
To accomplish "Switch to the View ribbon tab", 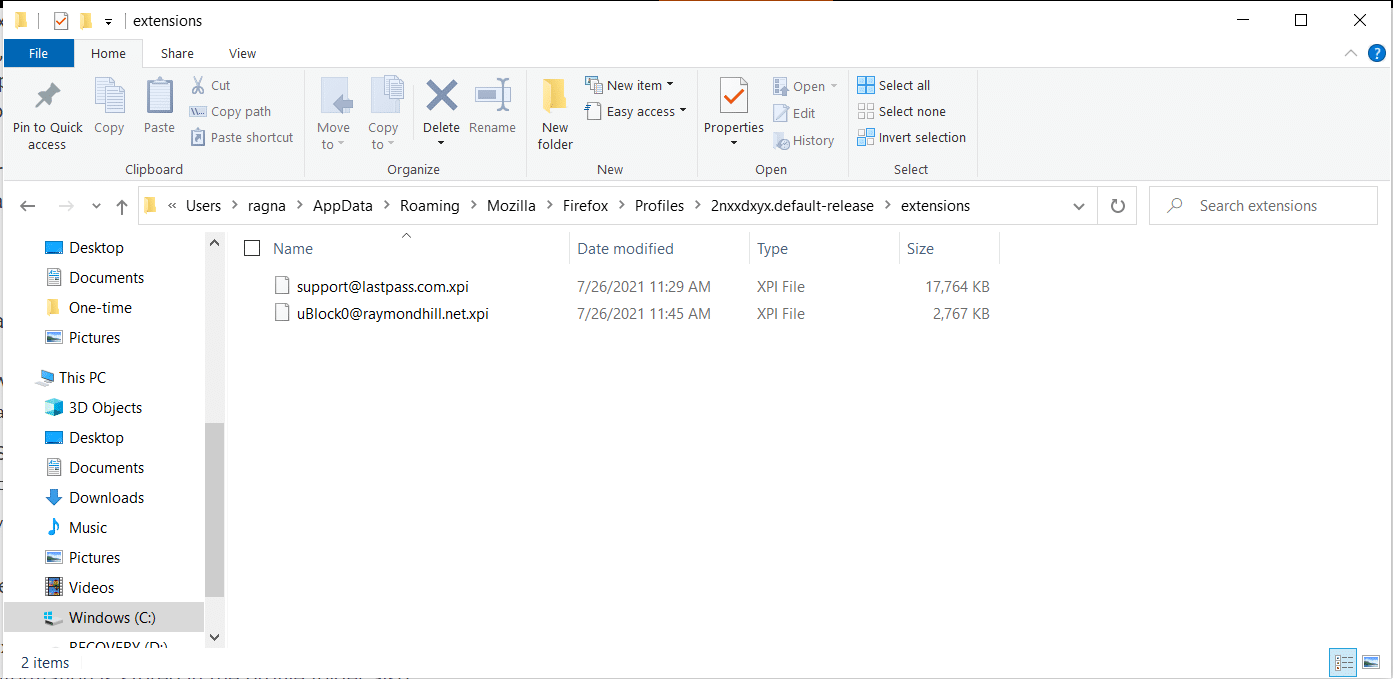I will point(242,53).
